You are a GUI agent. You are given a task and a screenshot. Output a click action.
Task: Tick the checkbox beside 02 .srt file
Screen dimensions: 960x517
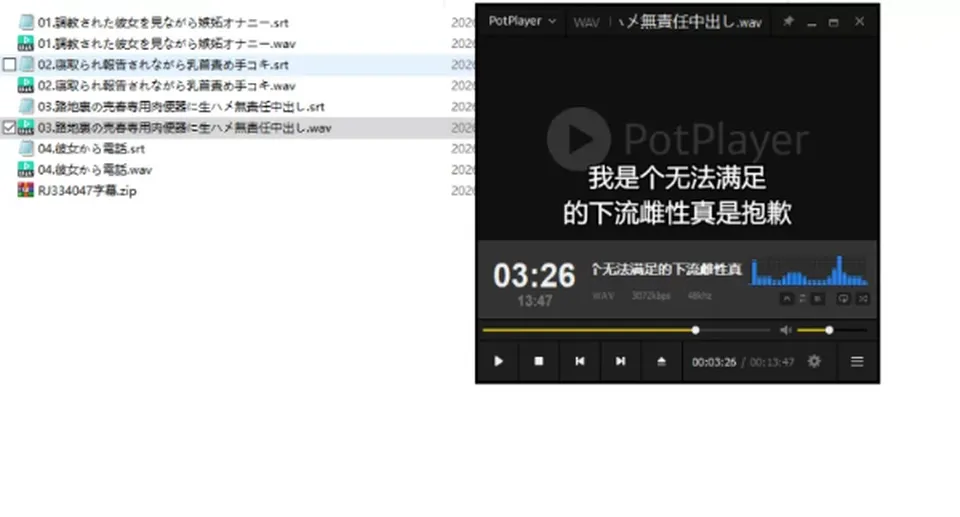click(9, 64)
